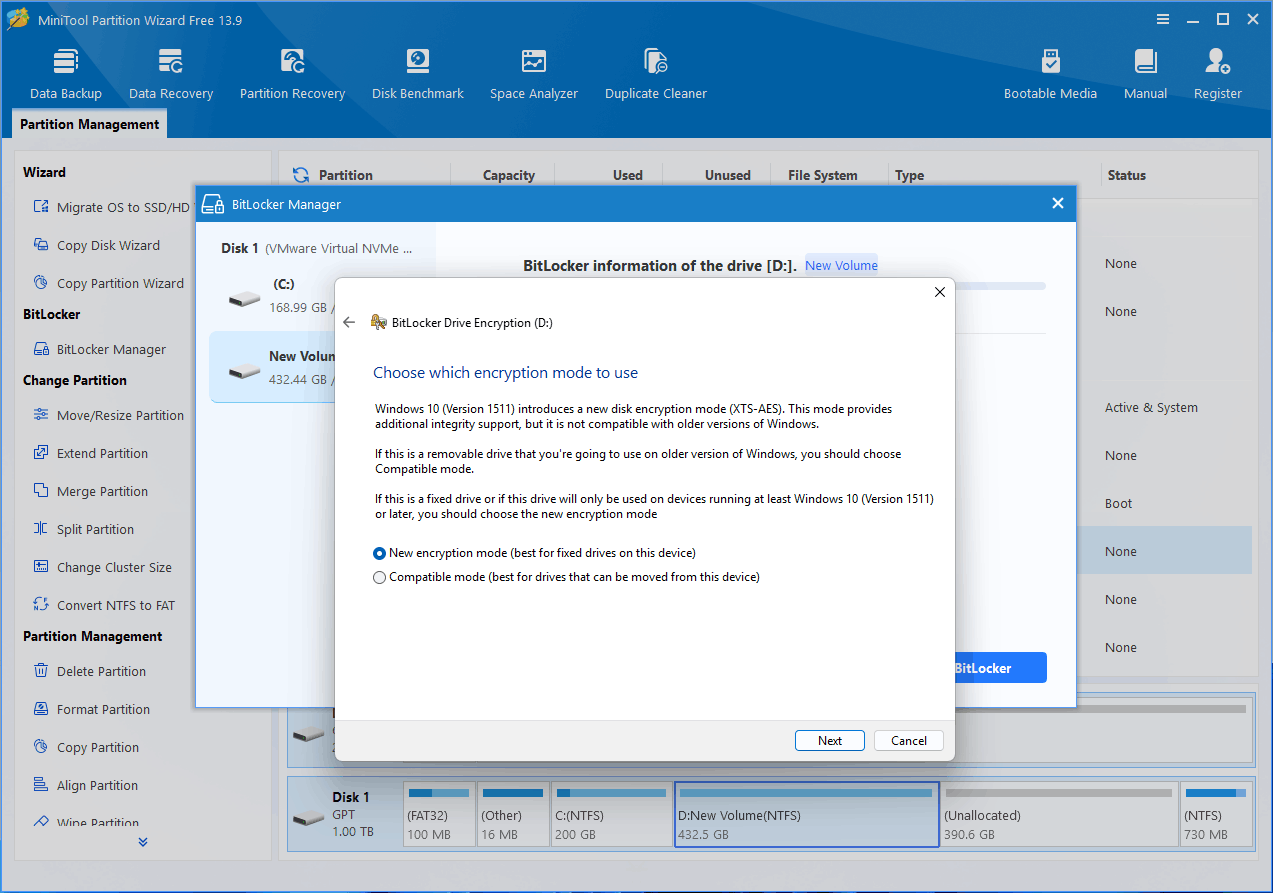
Task: Choose Align Partition
Action: click(x=85, y=785)
